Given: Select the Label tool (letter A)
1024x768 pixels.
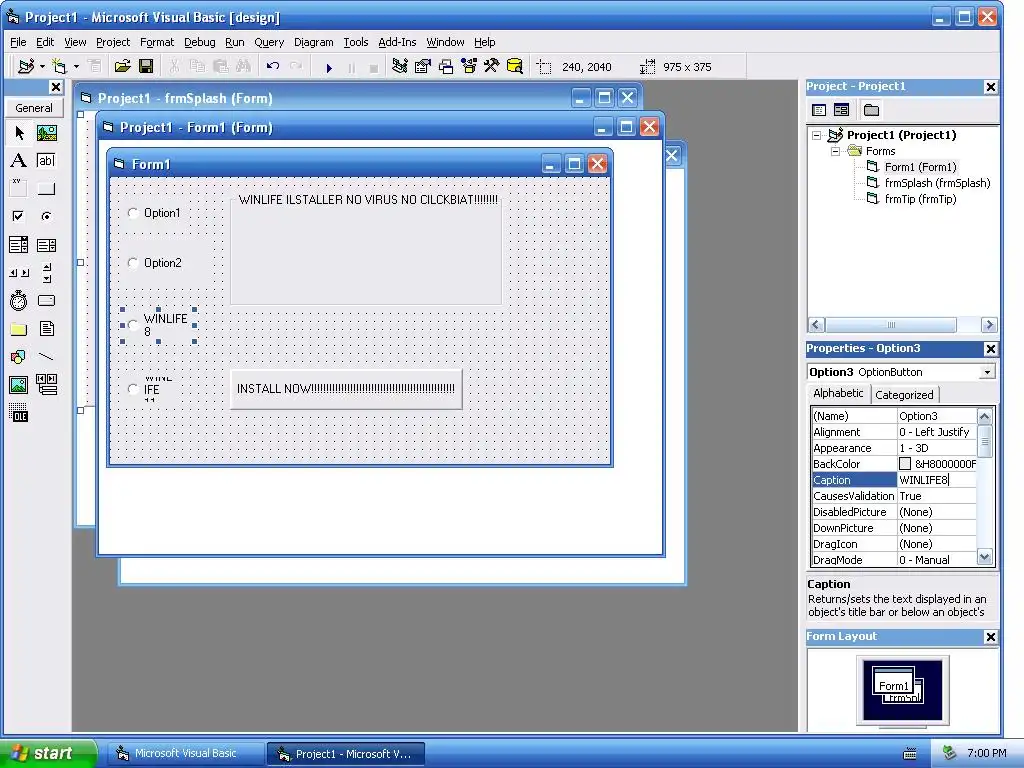Looking at the screenshot, I should click(x=19, y=161).
